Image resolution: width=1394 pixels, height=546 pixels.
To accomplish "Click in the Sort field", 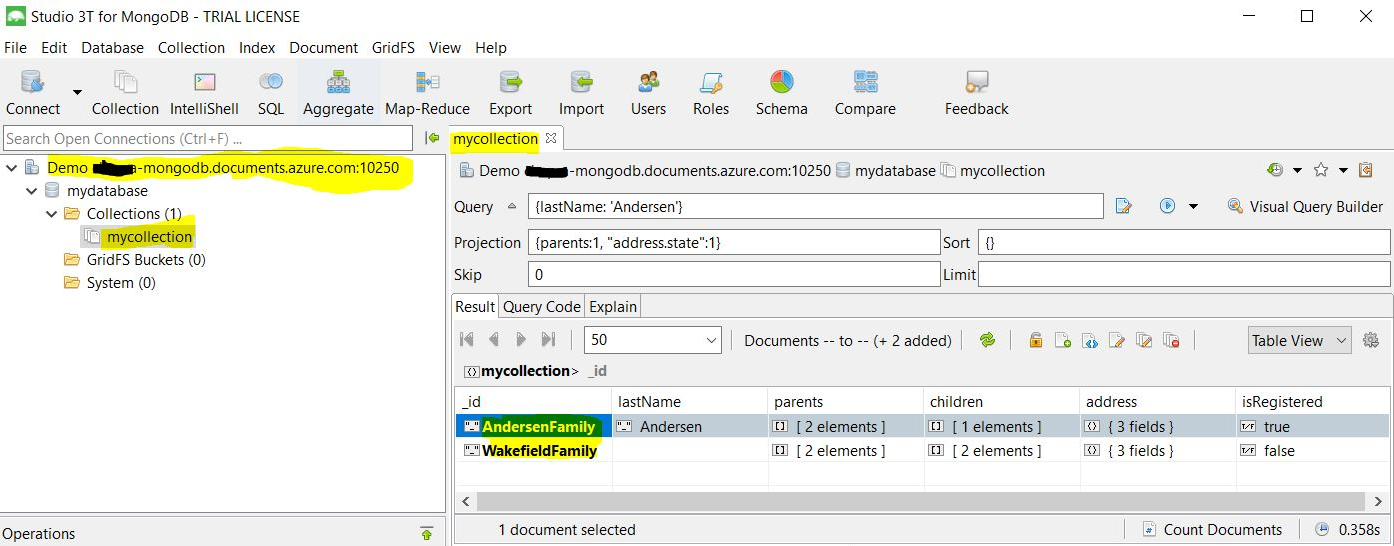I will [x=1184, y=242].
